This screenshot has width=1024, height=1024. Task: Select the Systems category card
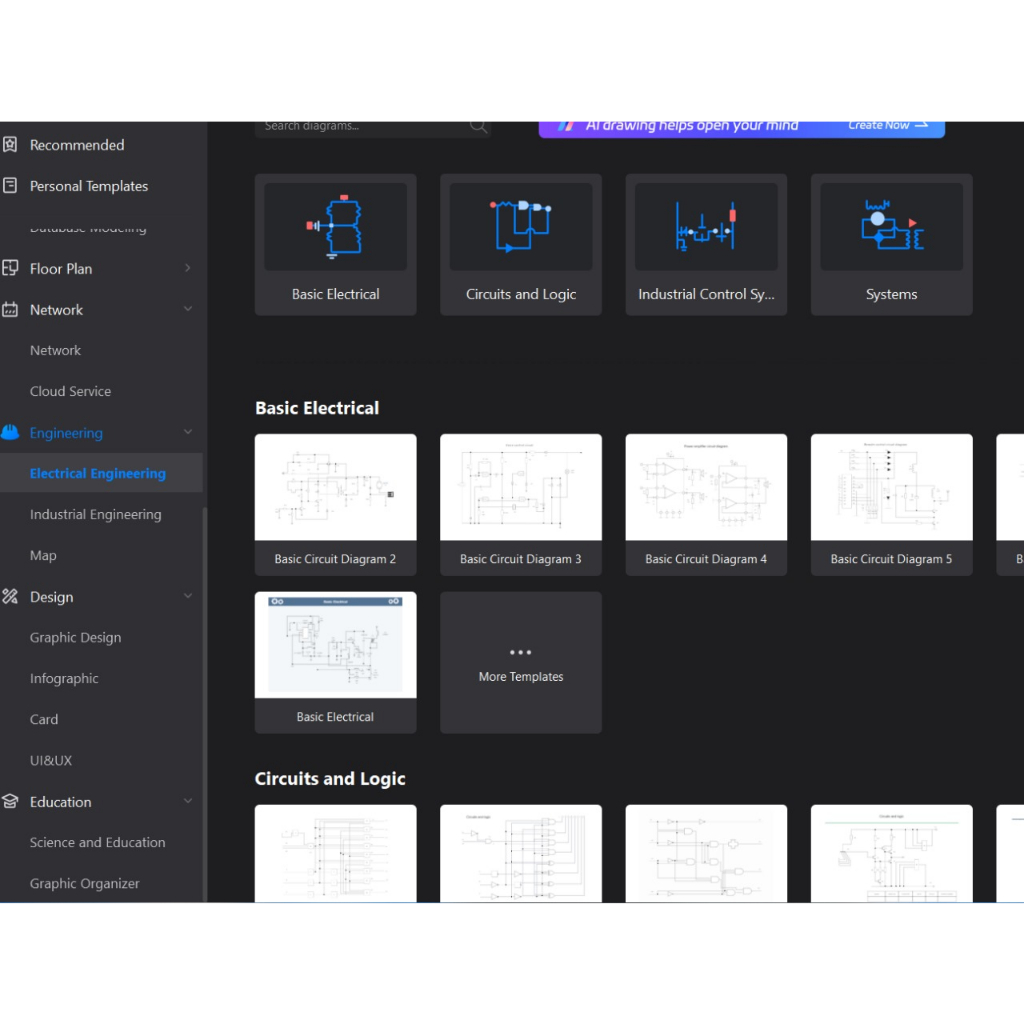click(891, 245)
